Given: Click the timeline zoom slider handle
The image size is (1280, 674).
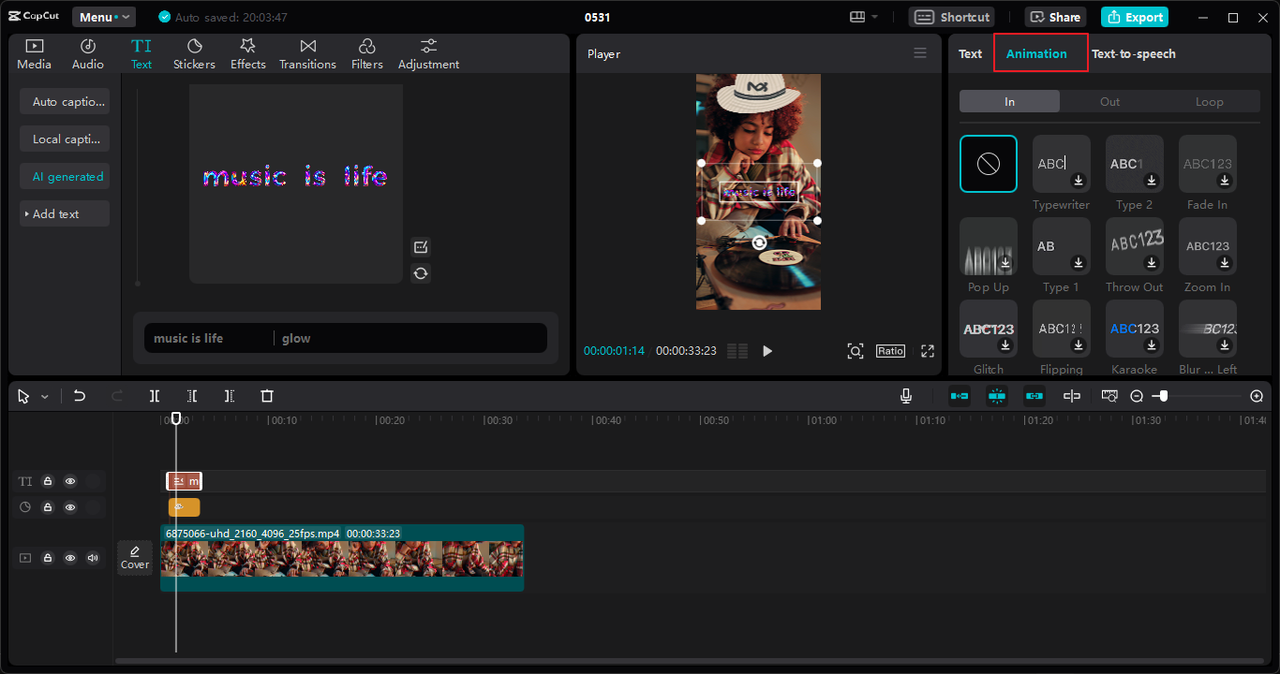Looking at the screenshot, I should (1163, 396).
